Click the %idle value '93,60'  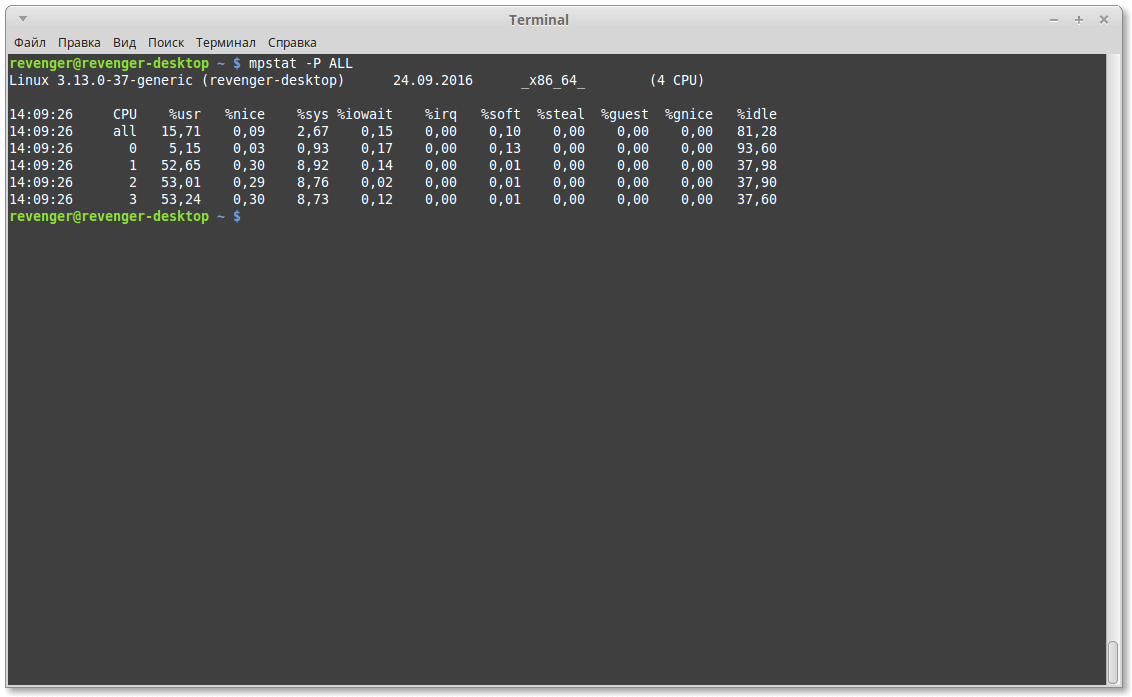point(757,149)
